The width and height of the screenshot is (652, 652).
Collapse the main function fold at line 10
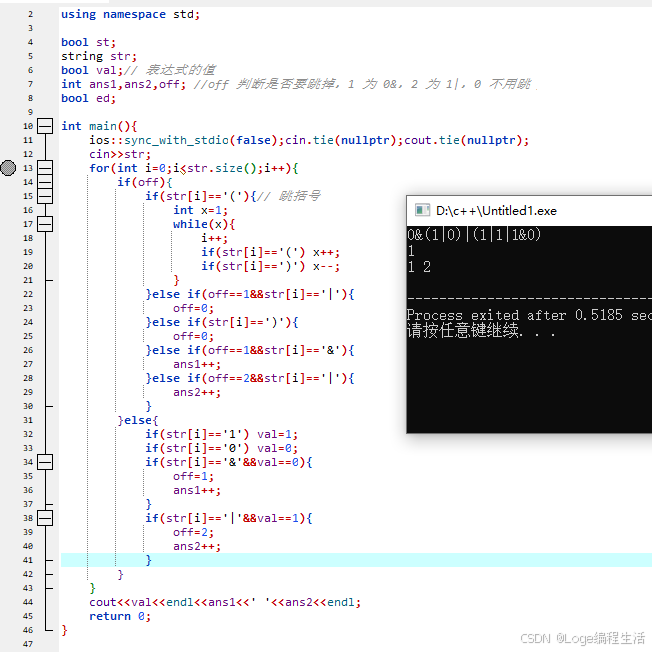45,126
